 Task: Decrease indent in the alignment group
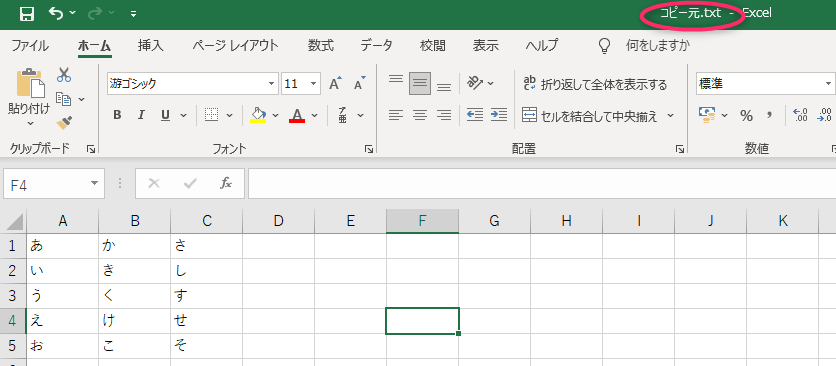[475, 115]
